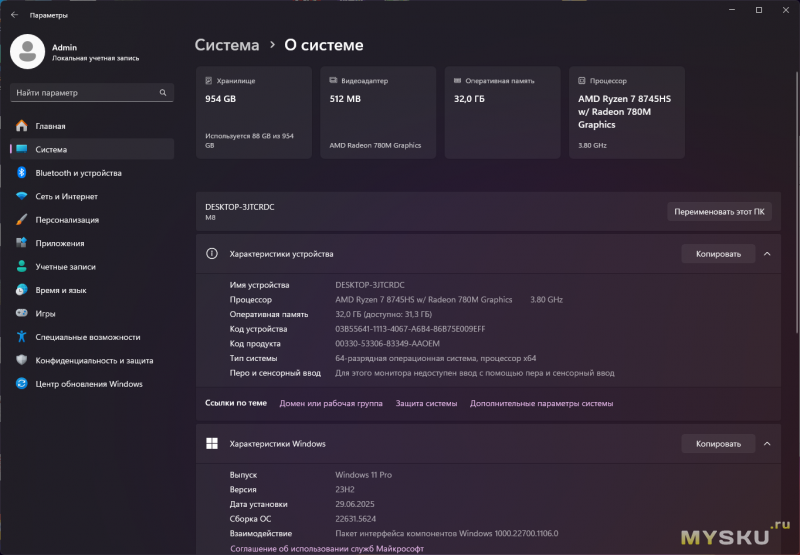Click the Windows 11 Pro edition value
Screen dimensions: 800x555
coord(363,474)
